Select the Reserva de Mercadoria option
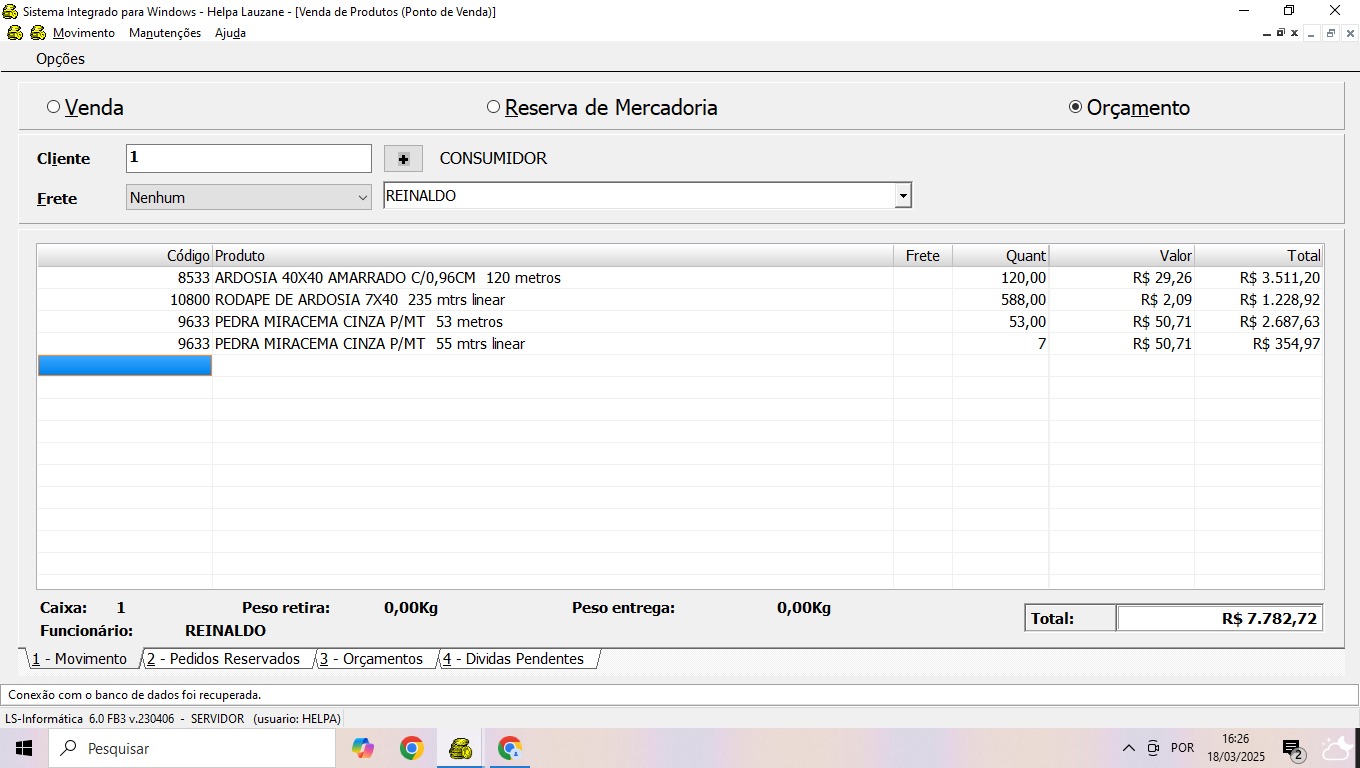The height and width of the screenshot is (768, 1360). [x=493, y=107]
